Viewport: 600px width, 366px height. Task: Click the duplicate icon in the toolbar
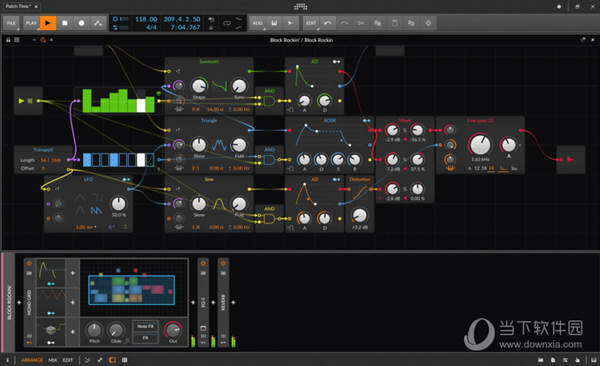[x=411, y=23]
